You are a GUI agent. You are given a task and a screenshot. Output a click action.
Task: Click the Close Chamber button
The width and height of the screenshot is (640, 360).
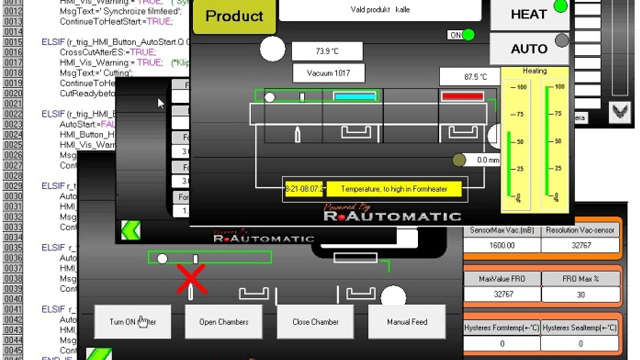[315, 322]
